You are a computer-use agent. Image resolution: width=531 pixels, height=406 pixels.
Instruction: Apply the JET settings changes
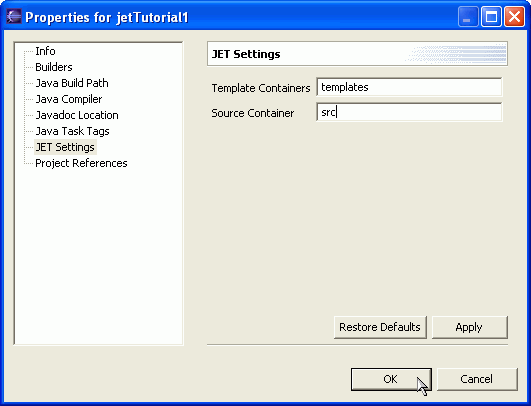pos(470,327)
